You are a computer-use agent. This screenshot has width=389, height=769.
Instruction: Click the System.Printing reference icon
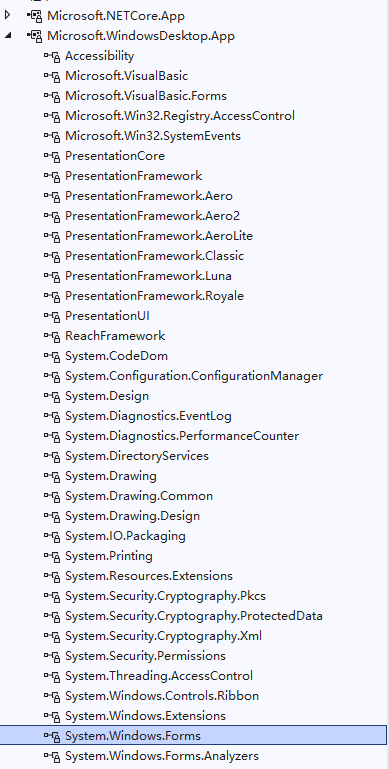(52, 556)
